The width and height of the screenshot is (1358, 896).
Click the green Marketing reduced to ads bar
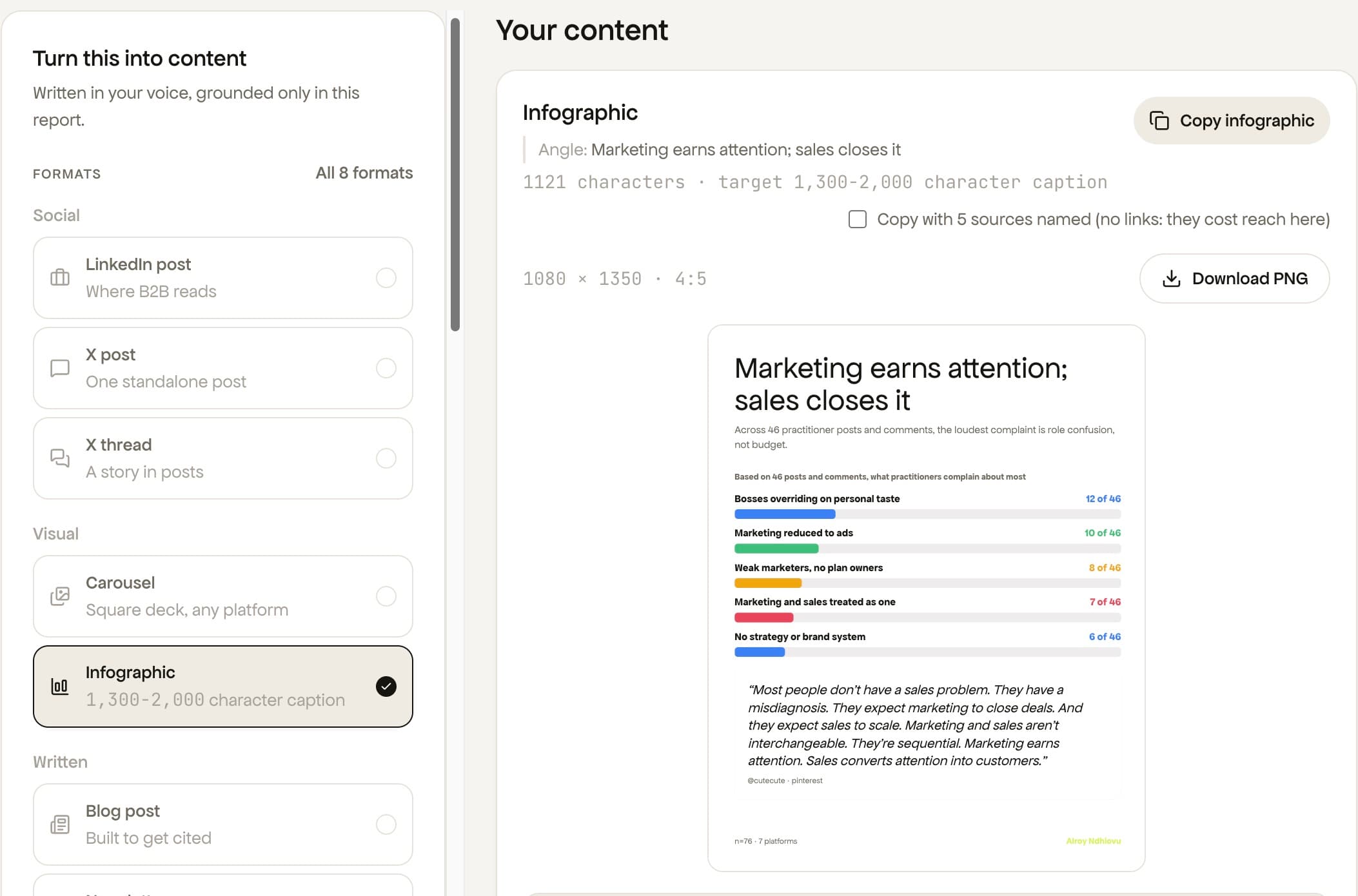(776, 549)
